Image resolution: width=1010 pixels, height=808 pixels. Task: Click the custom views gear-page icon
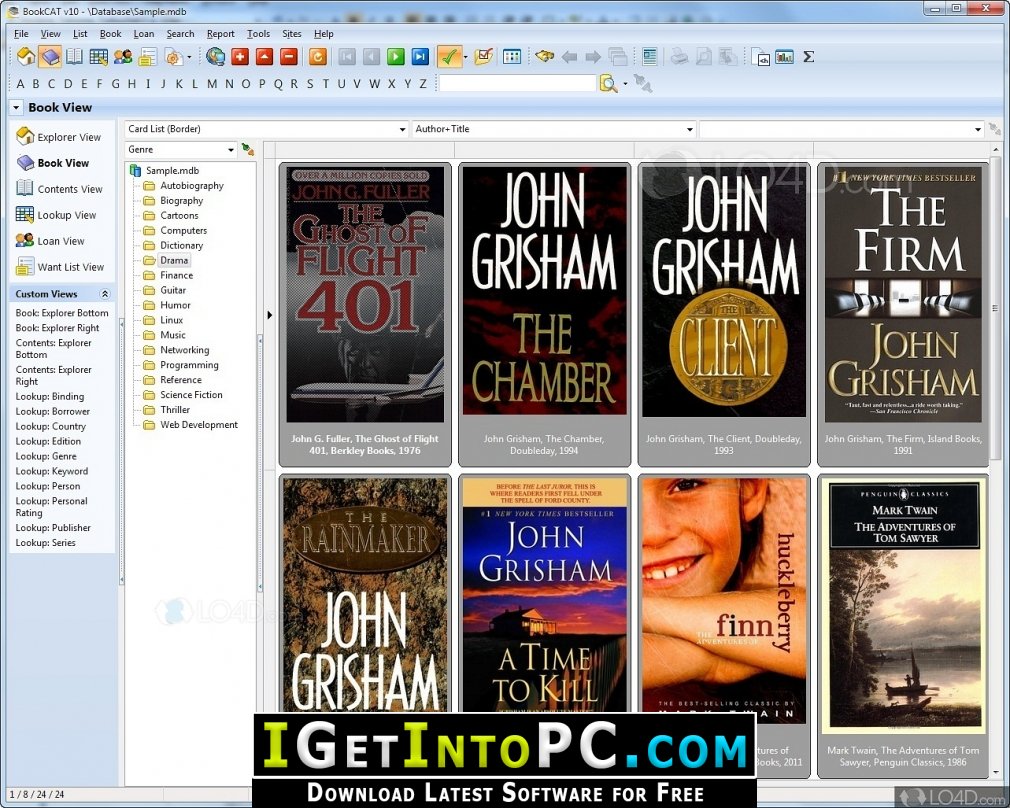pos(173,57)
